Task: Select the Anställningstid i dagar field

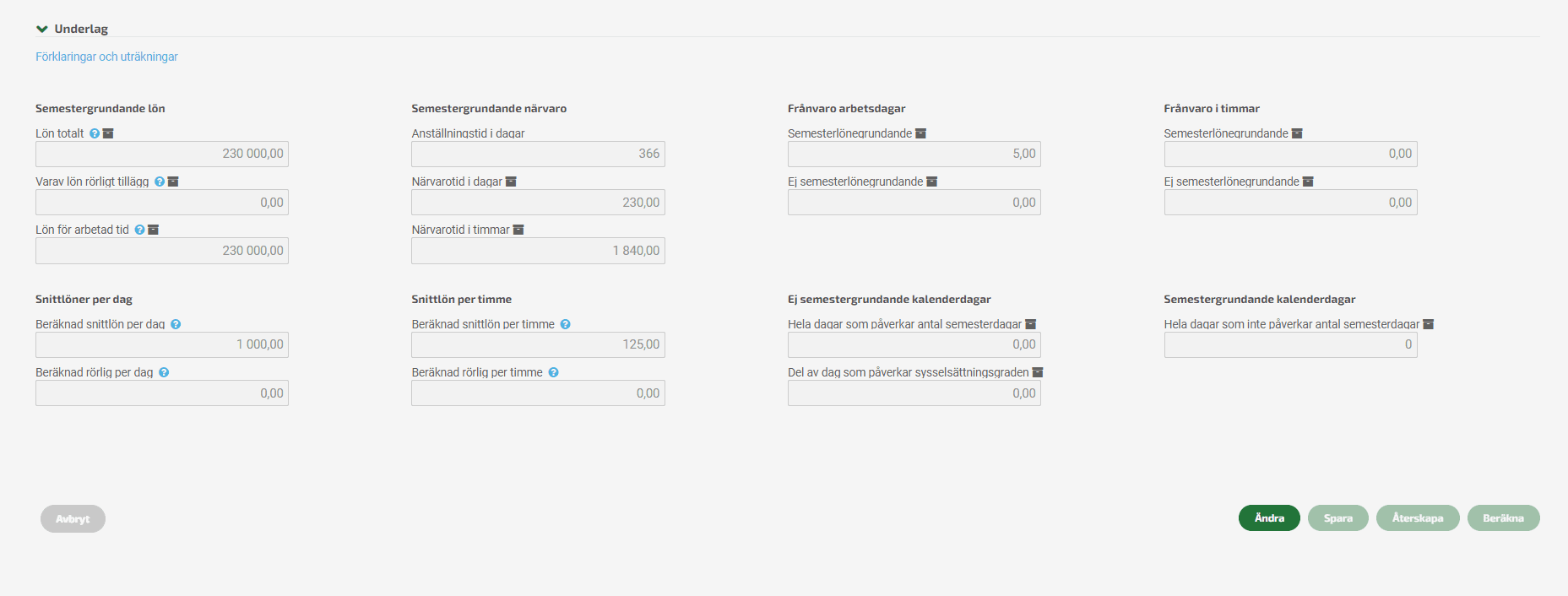Action: pyautogui.click(x=538, y=154)
